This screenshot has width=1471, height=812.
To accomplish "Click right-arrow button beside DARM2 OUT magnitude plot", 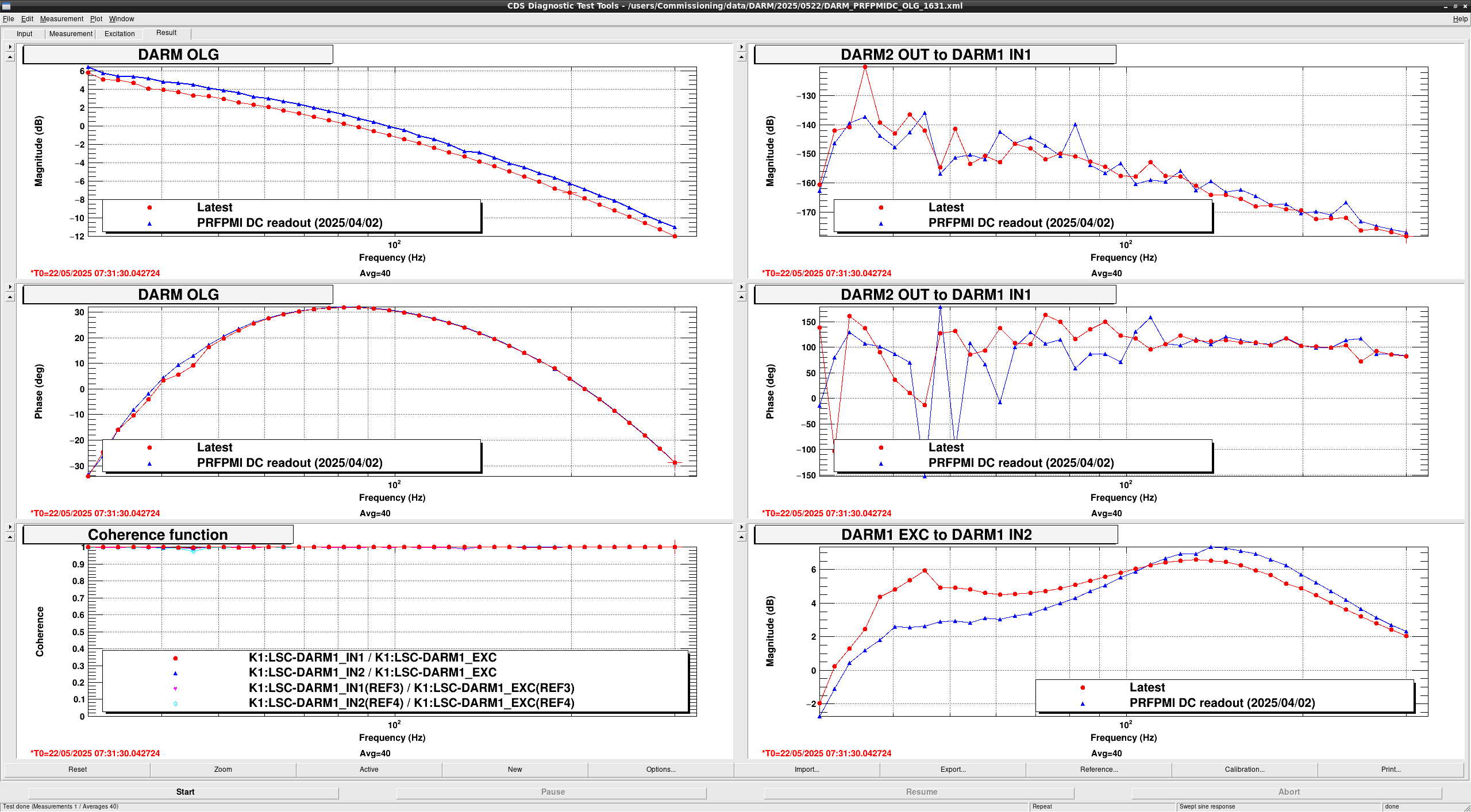I will [741, 47].
